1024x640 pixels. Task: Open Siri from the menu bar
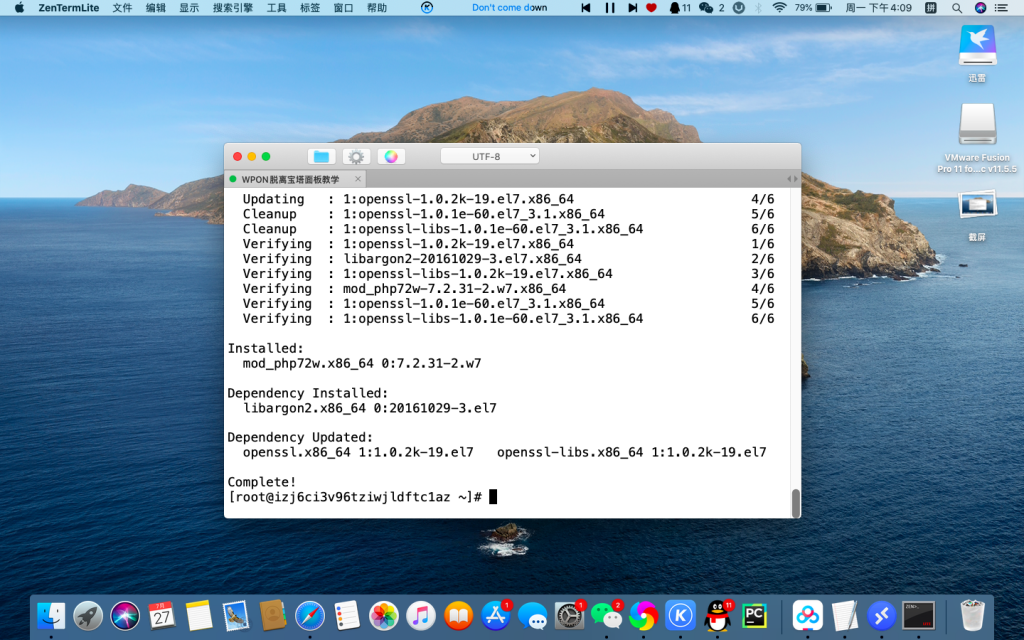coord(980,8)
